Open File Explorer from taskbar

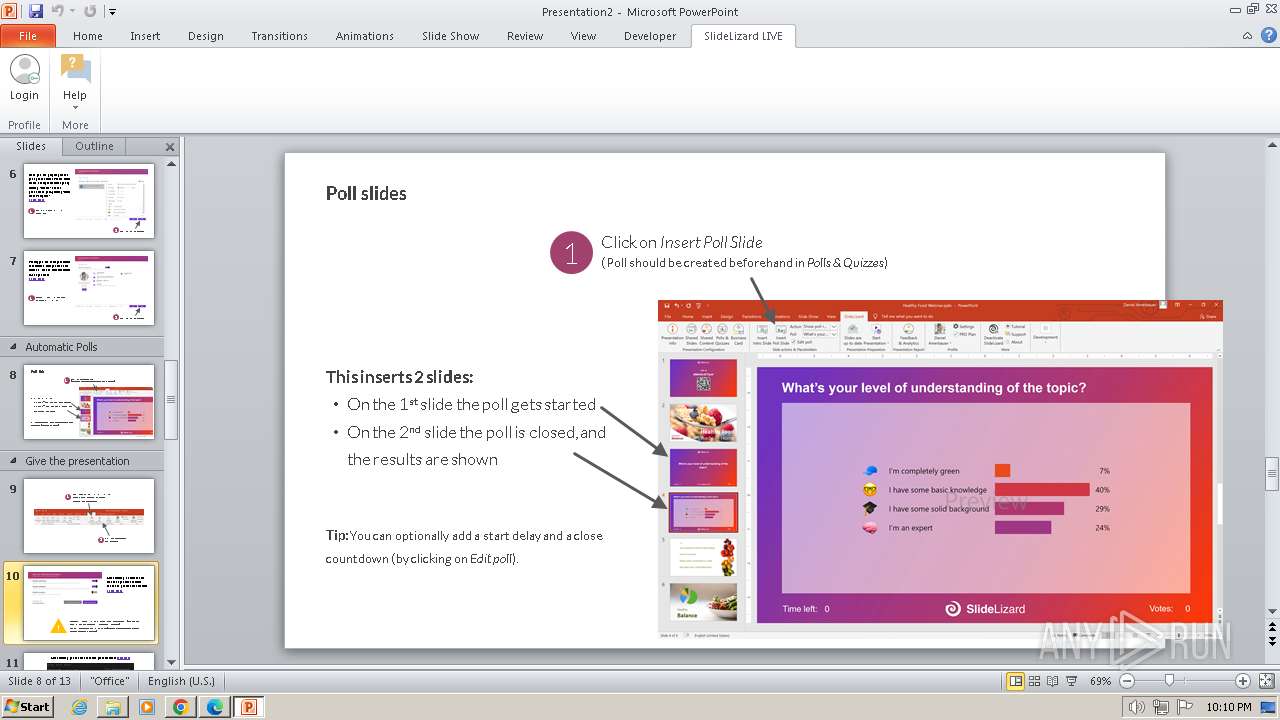[113, 707]
